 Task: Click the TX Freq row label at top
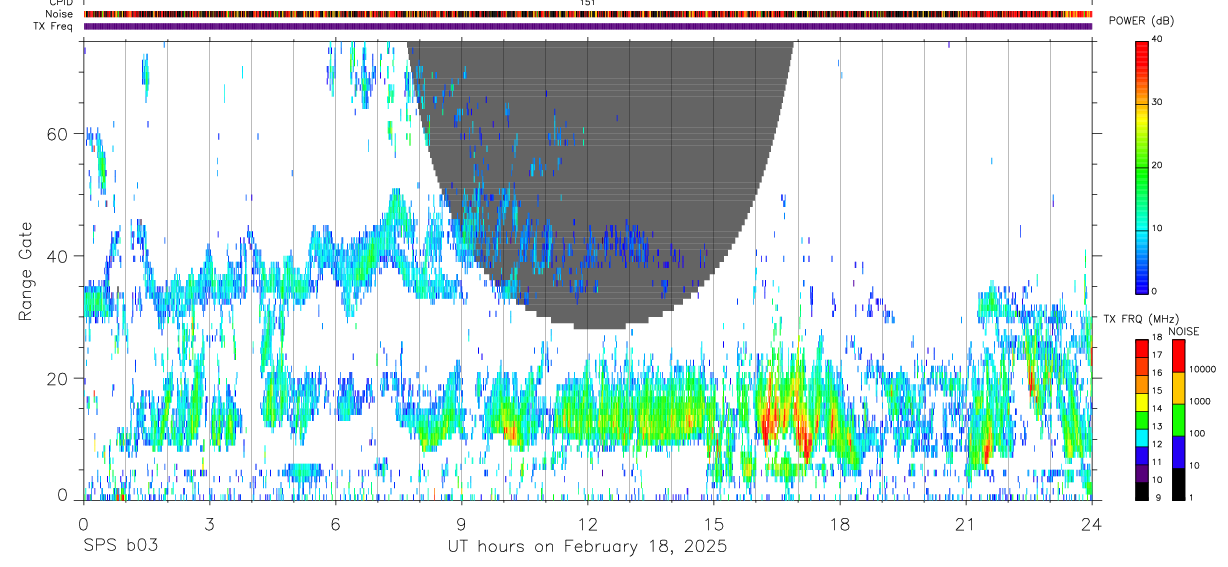coord(52,26)
